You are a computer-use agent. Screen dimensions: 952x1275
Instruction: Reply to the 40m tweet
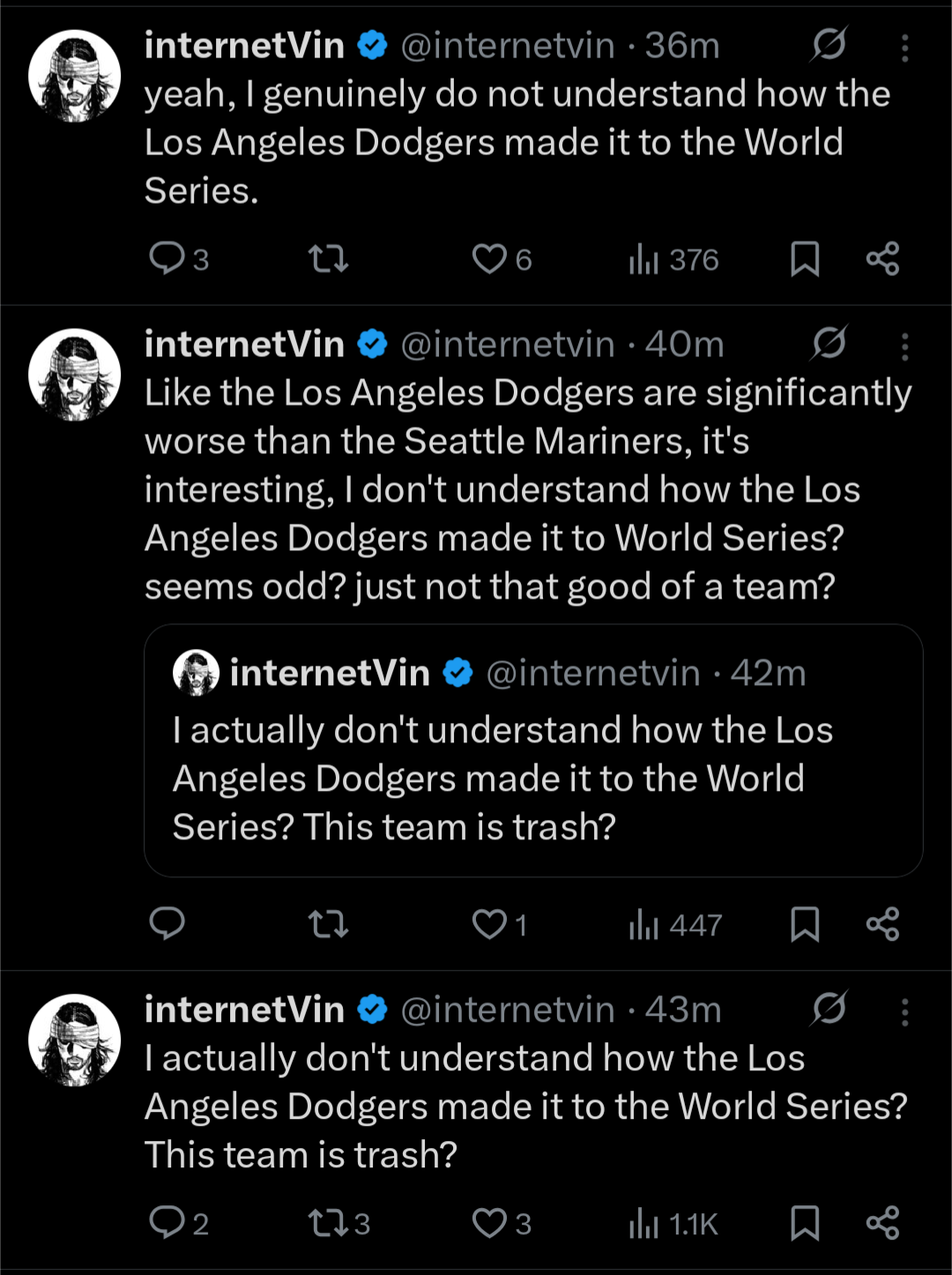click(167, 924)
